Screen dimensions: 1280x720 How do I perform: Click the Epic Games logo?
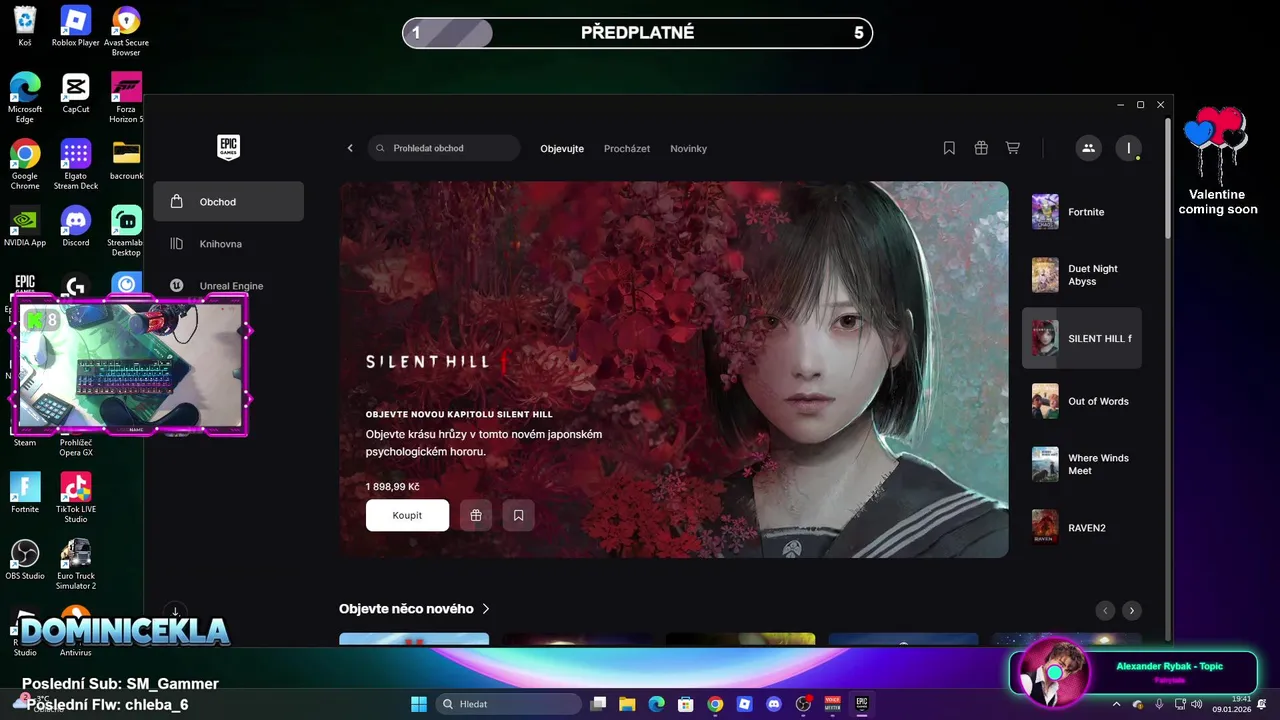click(228, 147)
